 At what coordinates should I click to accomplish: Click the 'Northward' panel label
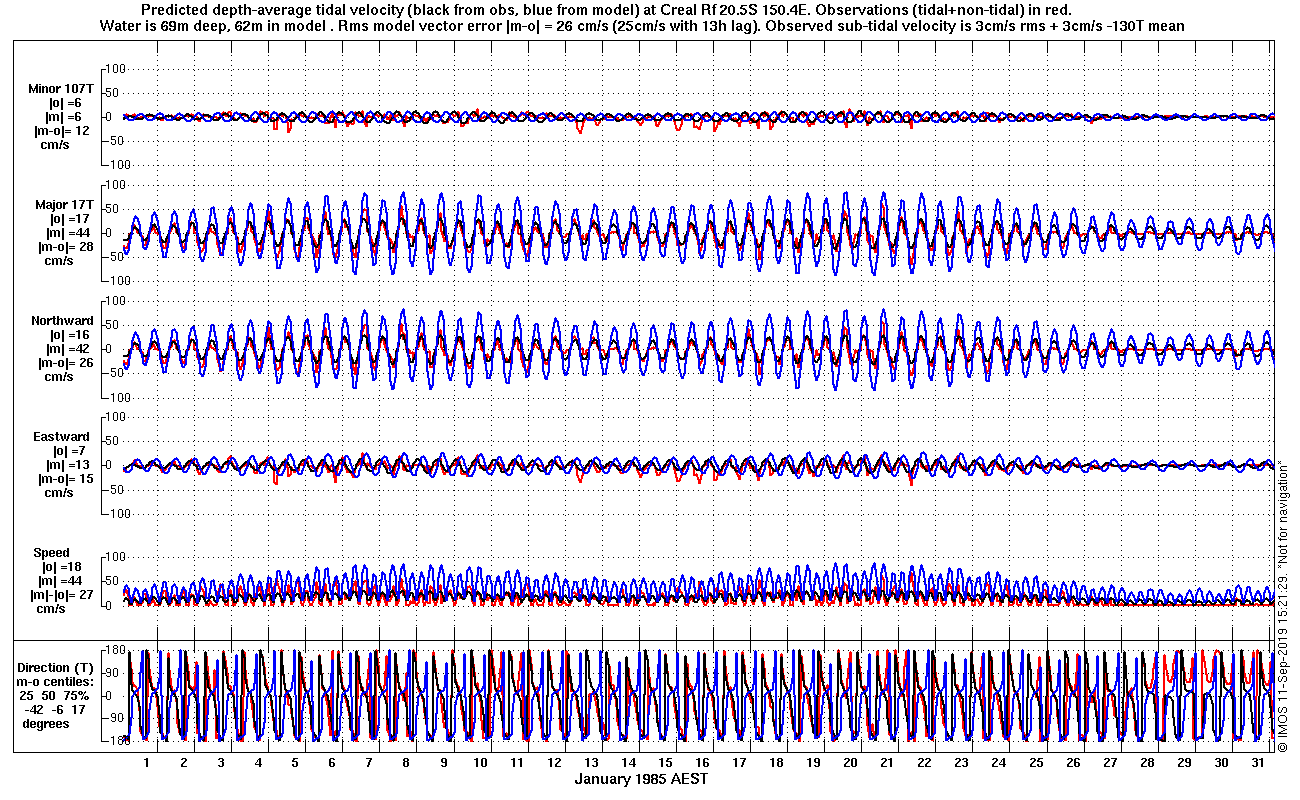tap(62, 321)
